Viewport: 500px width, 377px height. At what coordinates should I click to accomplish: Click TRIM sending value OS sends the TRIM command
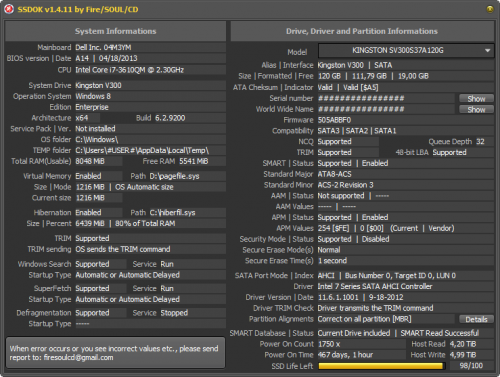pos(123,249)
